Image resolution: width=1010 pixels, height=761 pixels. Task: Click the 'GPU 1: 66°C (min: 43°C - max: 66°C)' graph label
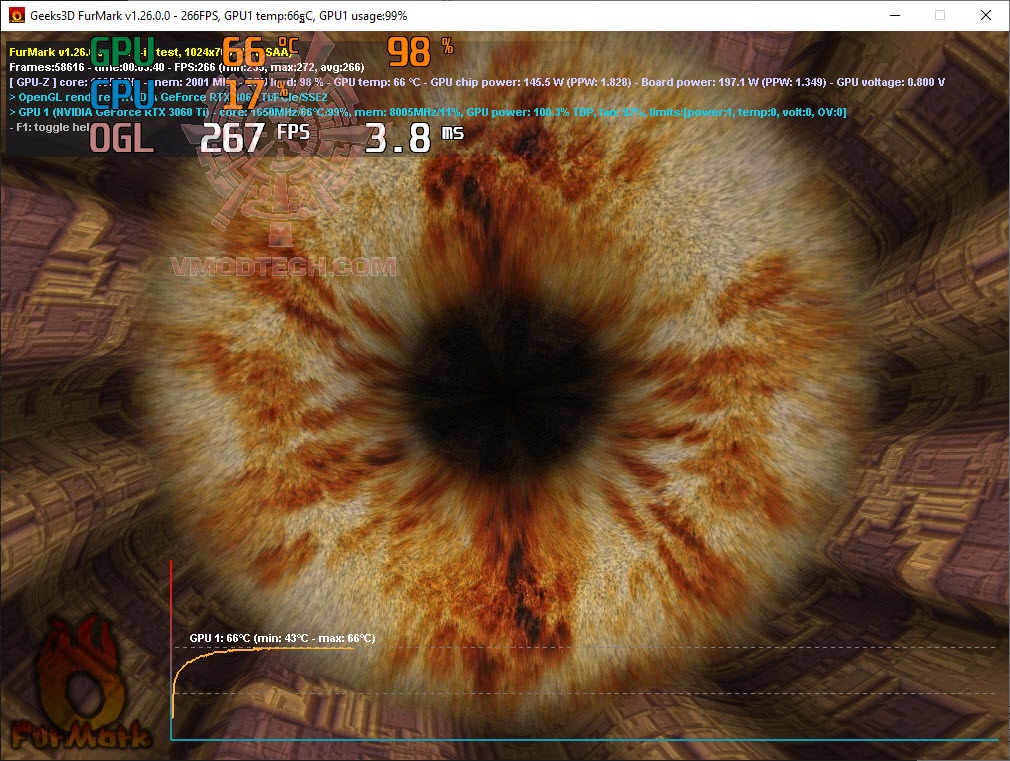pos(282,638)
